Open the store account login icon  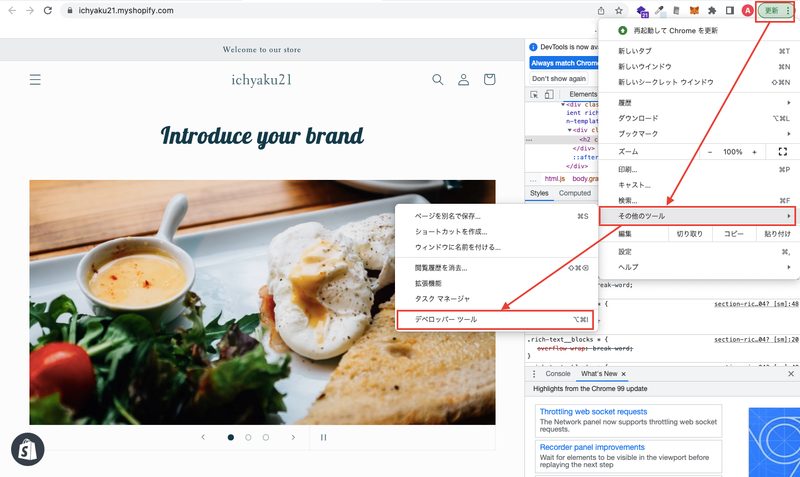463,80
